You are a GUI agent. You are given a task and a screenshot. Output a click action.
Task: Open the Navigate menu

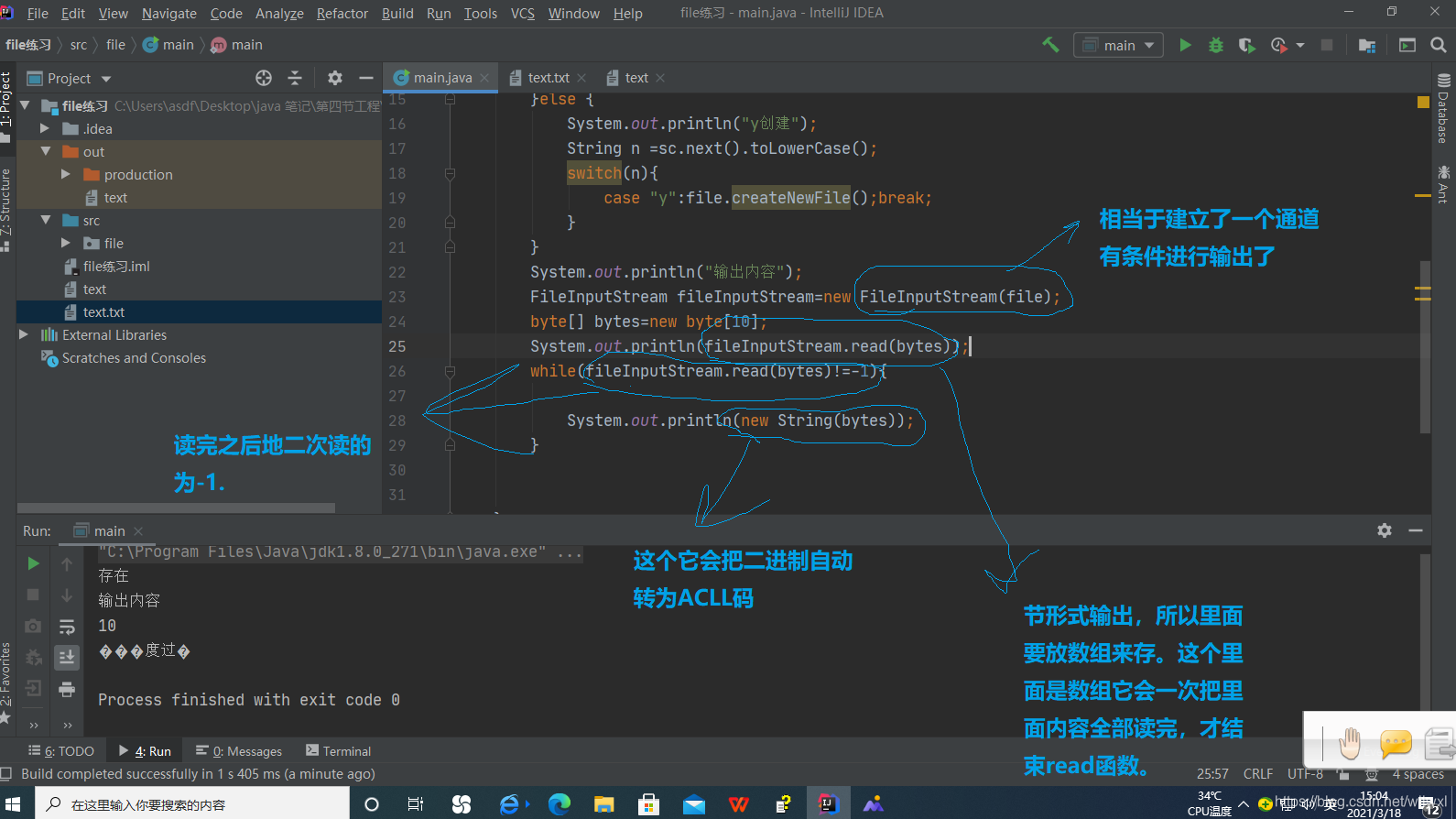169,13
